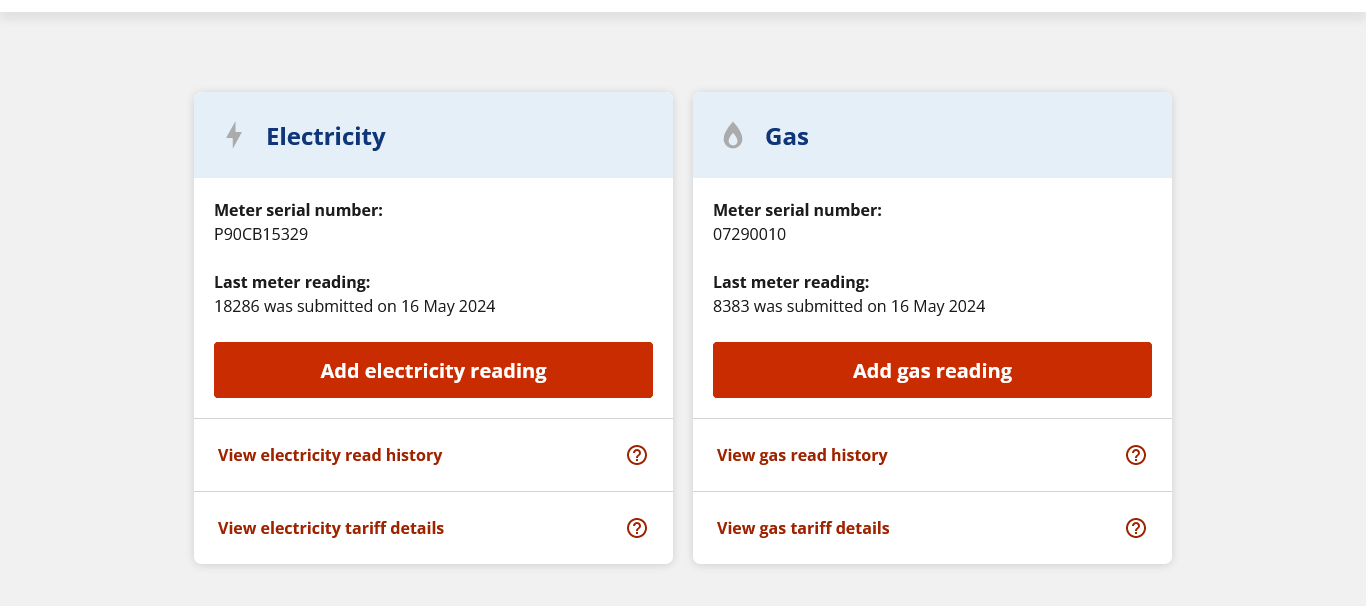The width and height of the screenshot is (1366, 606).
Task: Show help for gas tariff details
Action: point(1136,528)
